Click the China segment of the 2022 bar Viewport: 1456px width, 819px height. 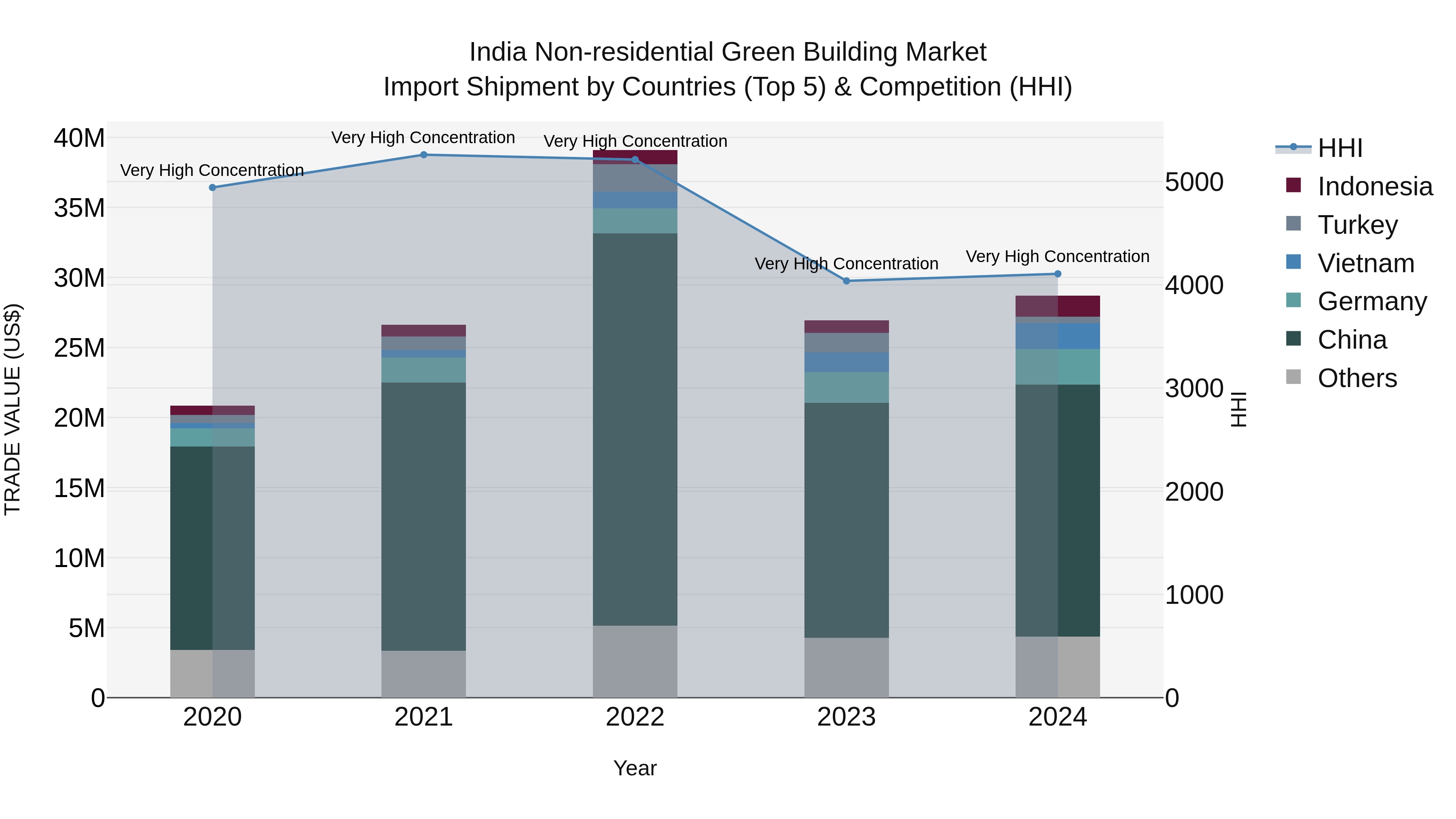[635, 430]
